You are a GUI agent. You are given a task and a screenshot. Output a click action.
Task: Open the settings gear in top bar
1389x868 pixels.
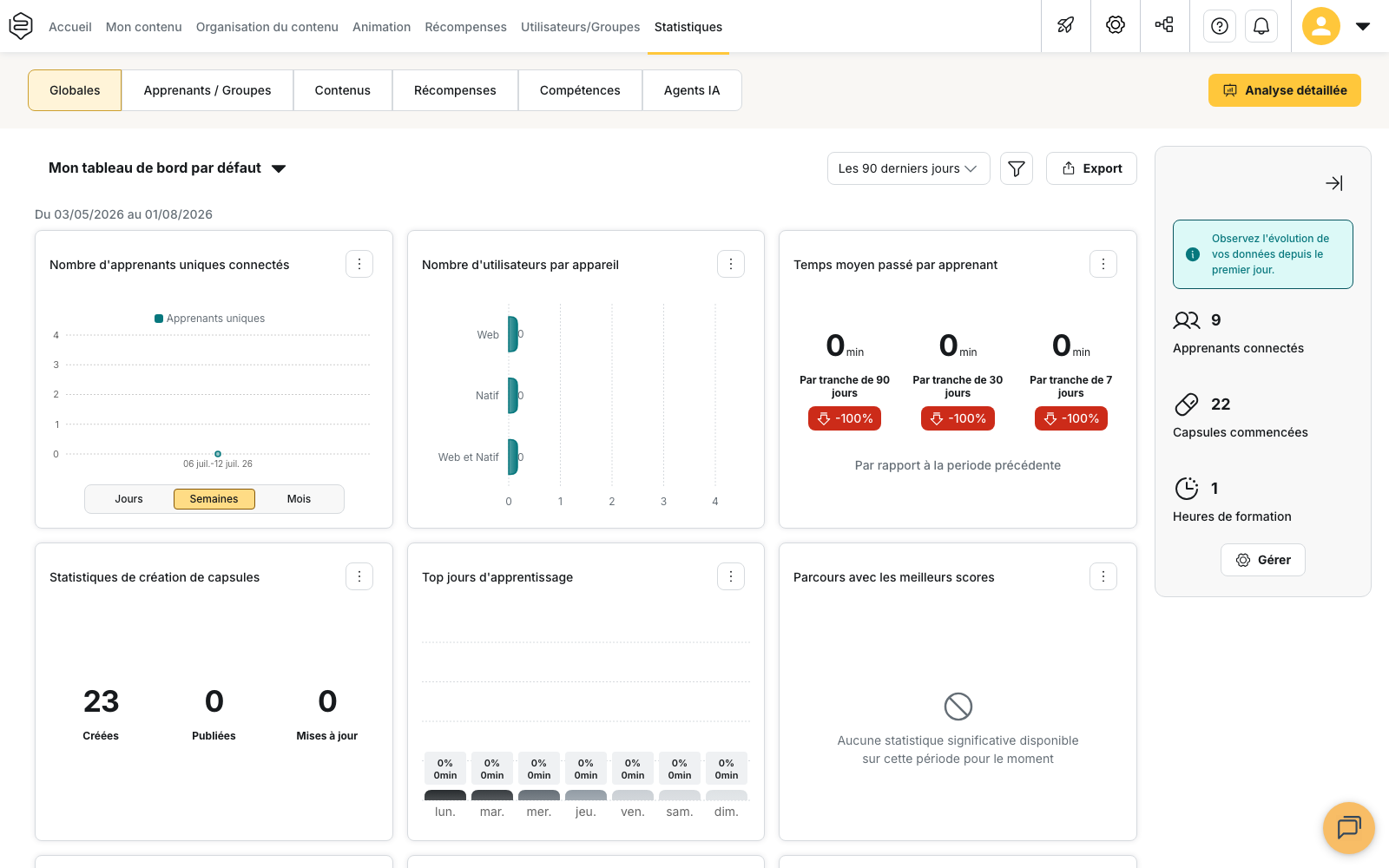coord(1116,26)
